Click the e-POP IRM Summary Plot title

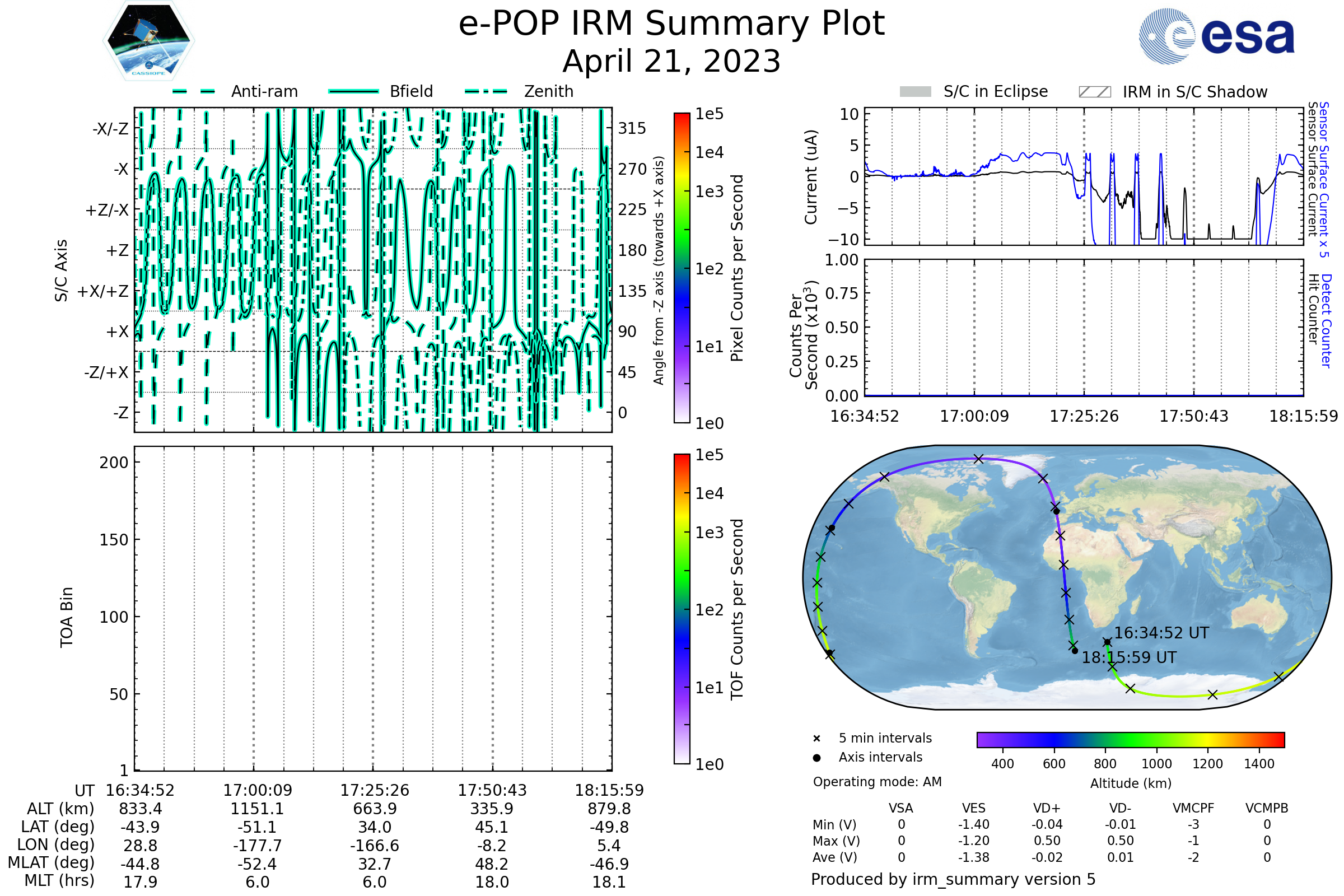coord(671,24)
